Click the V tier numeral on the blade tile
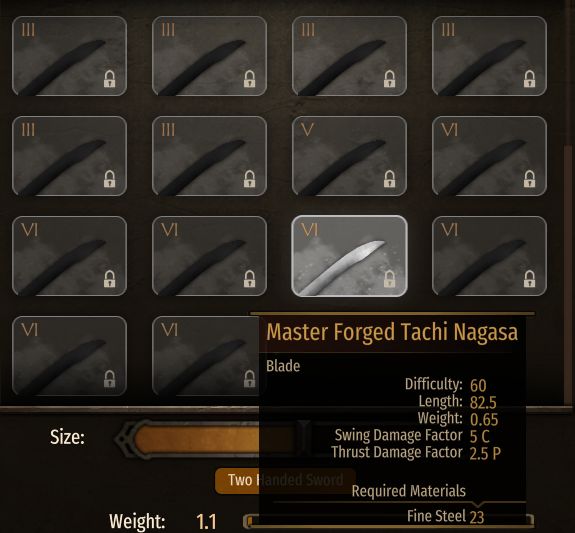Screen dimensions: 575x533 coord(307,129)
